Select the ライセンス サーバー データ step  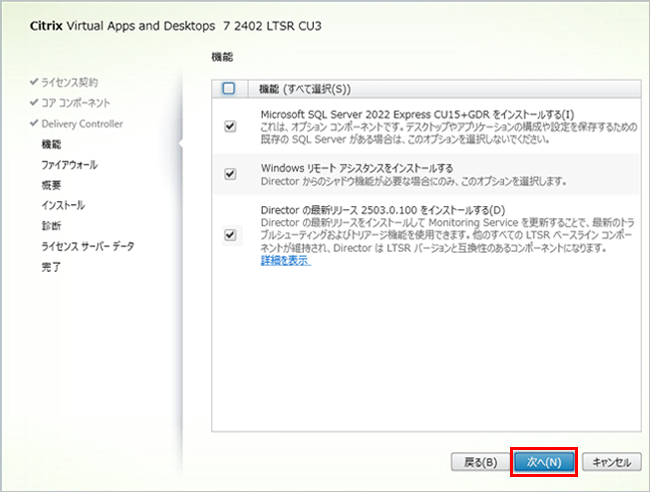pyautogui.click(x=86, y=246)
